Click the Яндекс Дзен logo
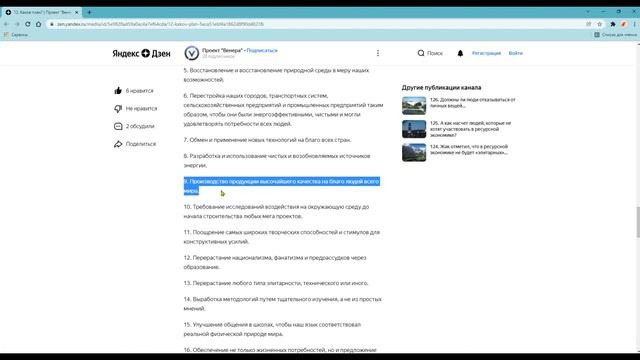 click(x=141, y=53)
